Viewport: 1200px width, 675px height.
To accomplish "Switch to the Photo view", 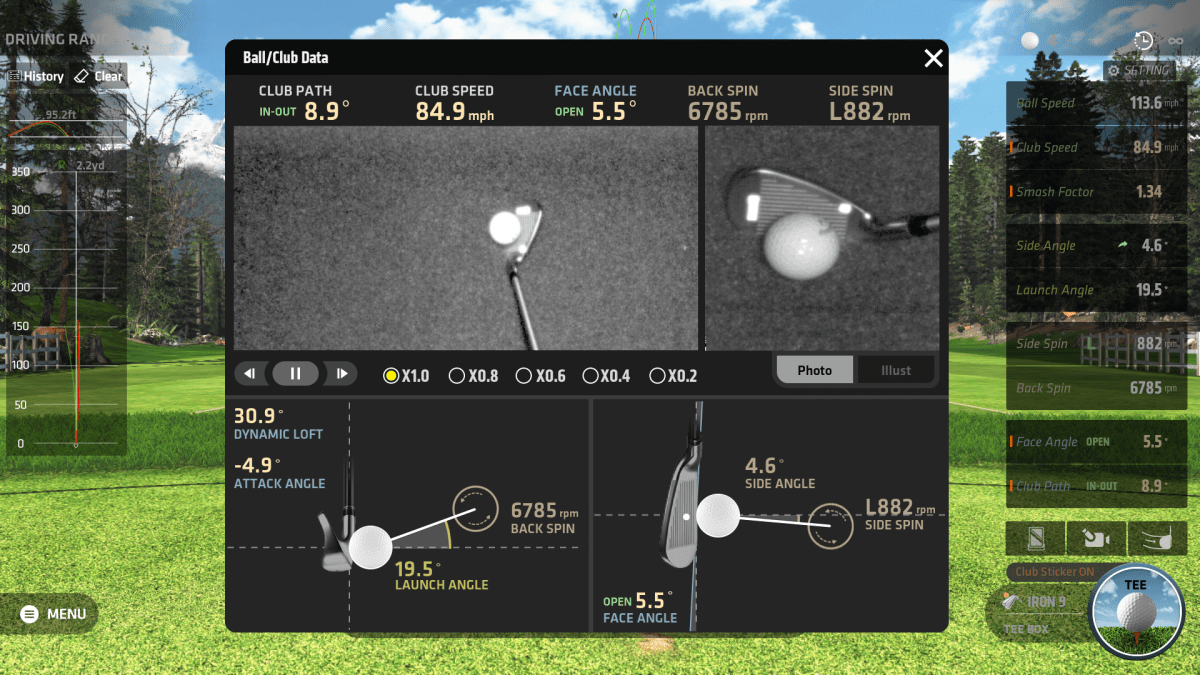I will pyautogui.click(x=814, y=370).
